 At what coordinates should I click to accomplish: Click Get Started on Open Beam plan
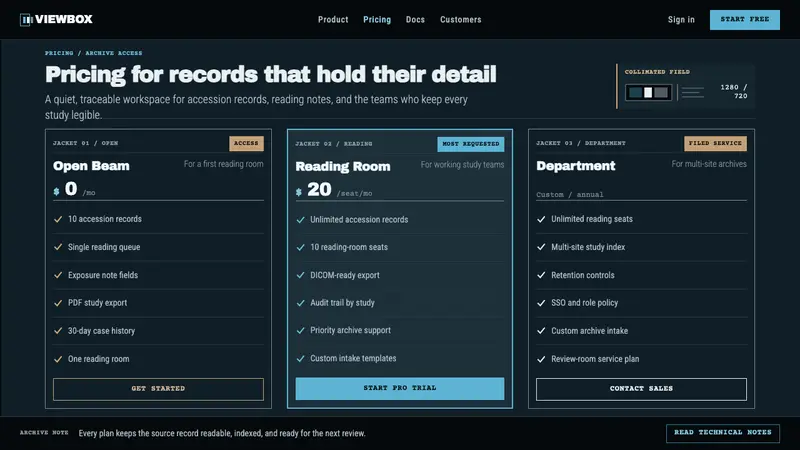tap(158, 389)
